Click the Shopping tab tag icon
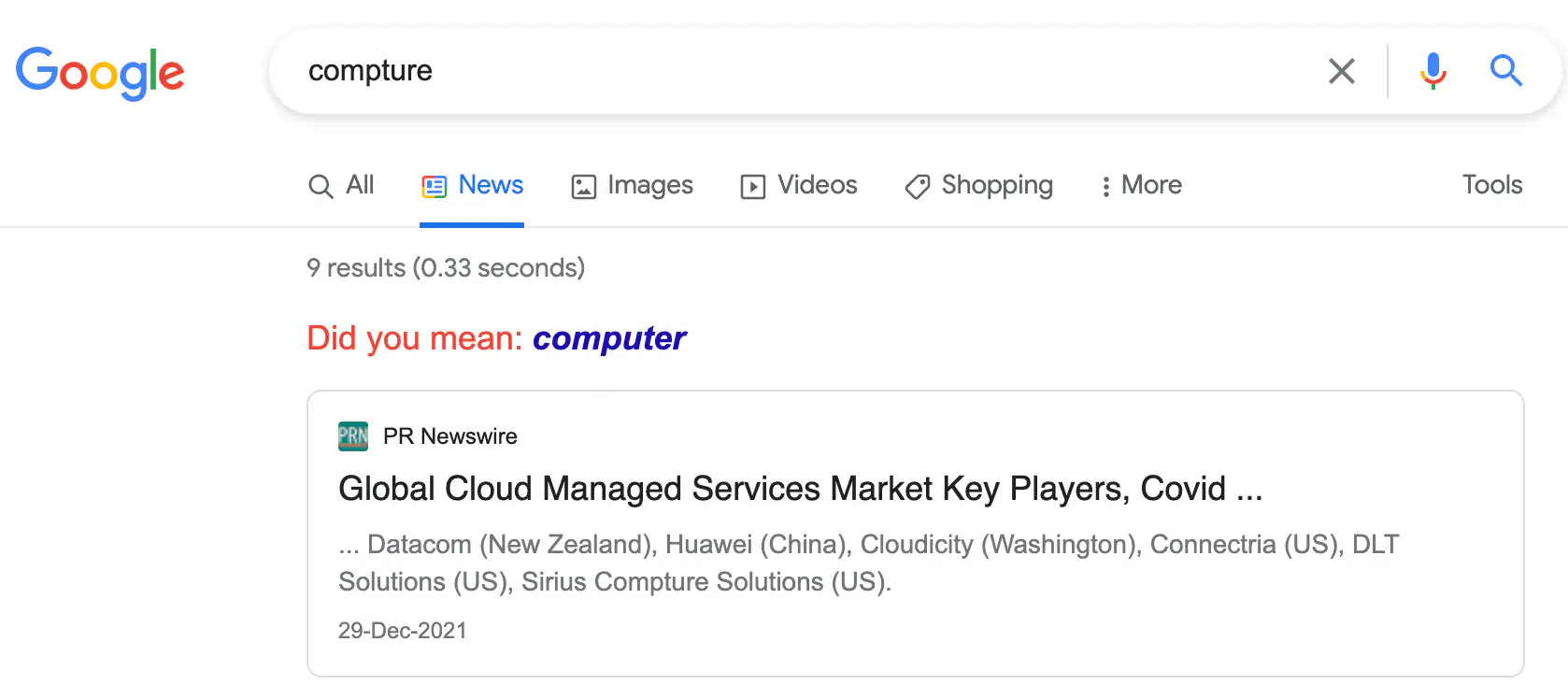Screen dimensions: 1568x699 pos(918,187)
